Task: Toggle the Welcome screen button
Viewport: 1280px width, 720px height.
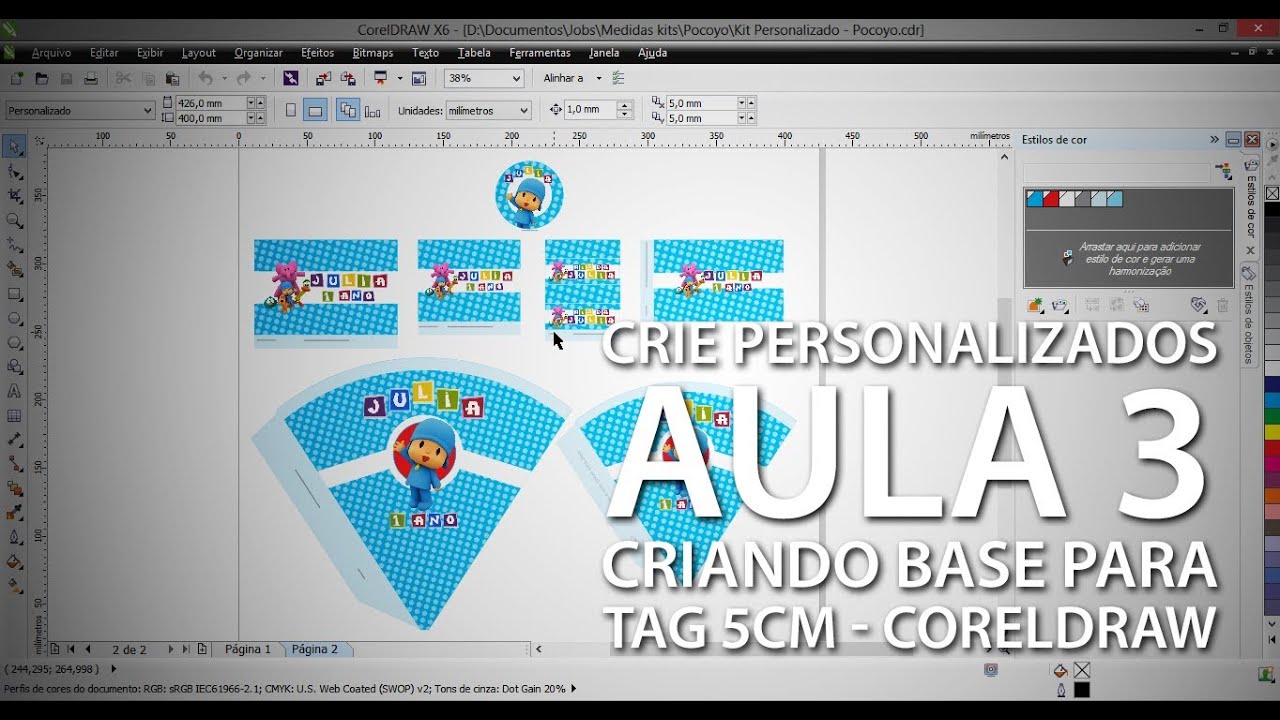Action: pos(419,78)
